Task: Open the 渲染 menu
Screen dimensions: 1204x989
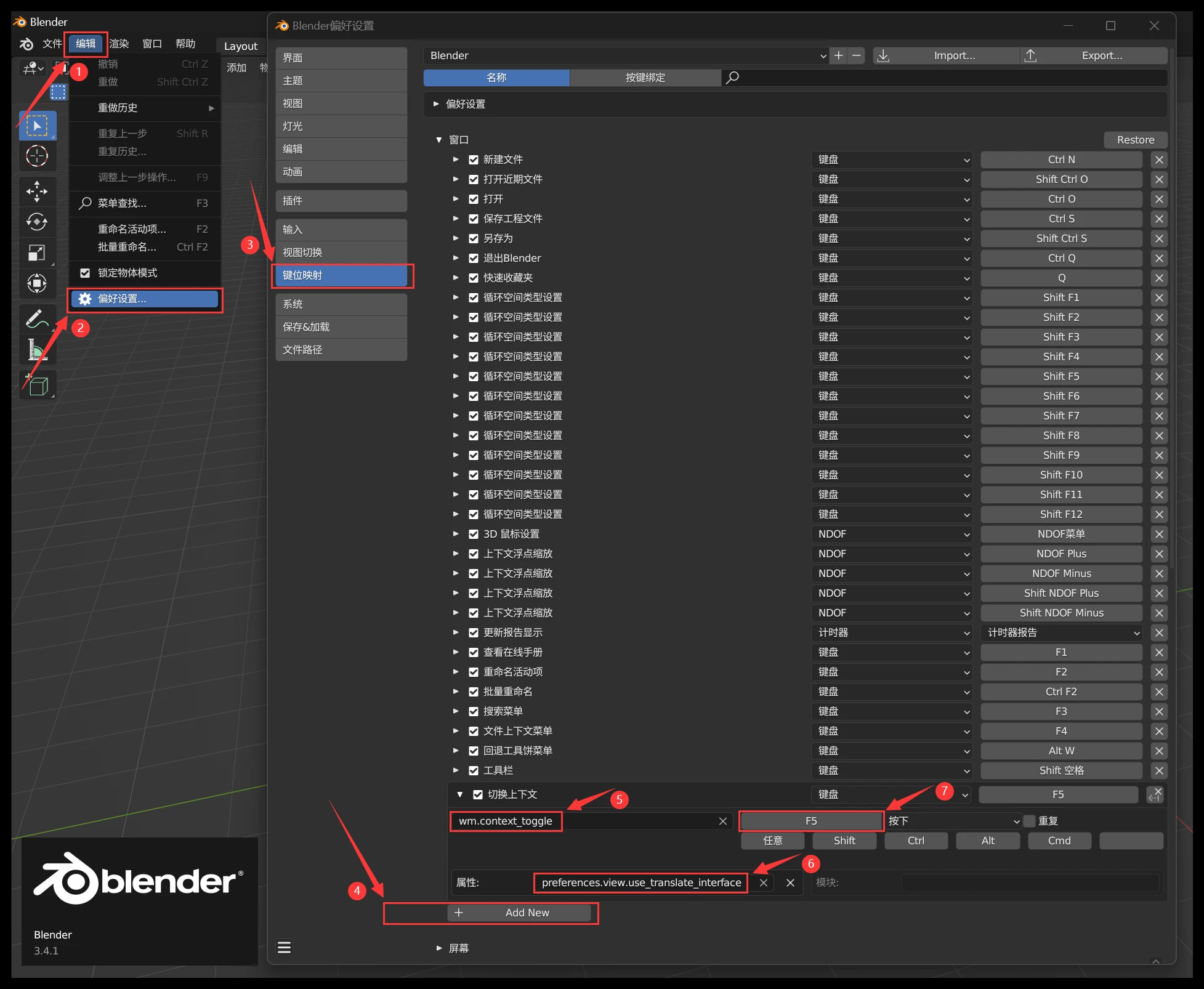Action: pos(119,44)
